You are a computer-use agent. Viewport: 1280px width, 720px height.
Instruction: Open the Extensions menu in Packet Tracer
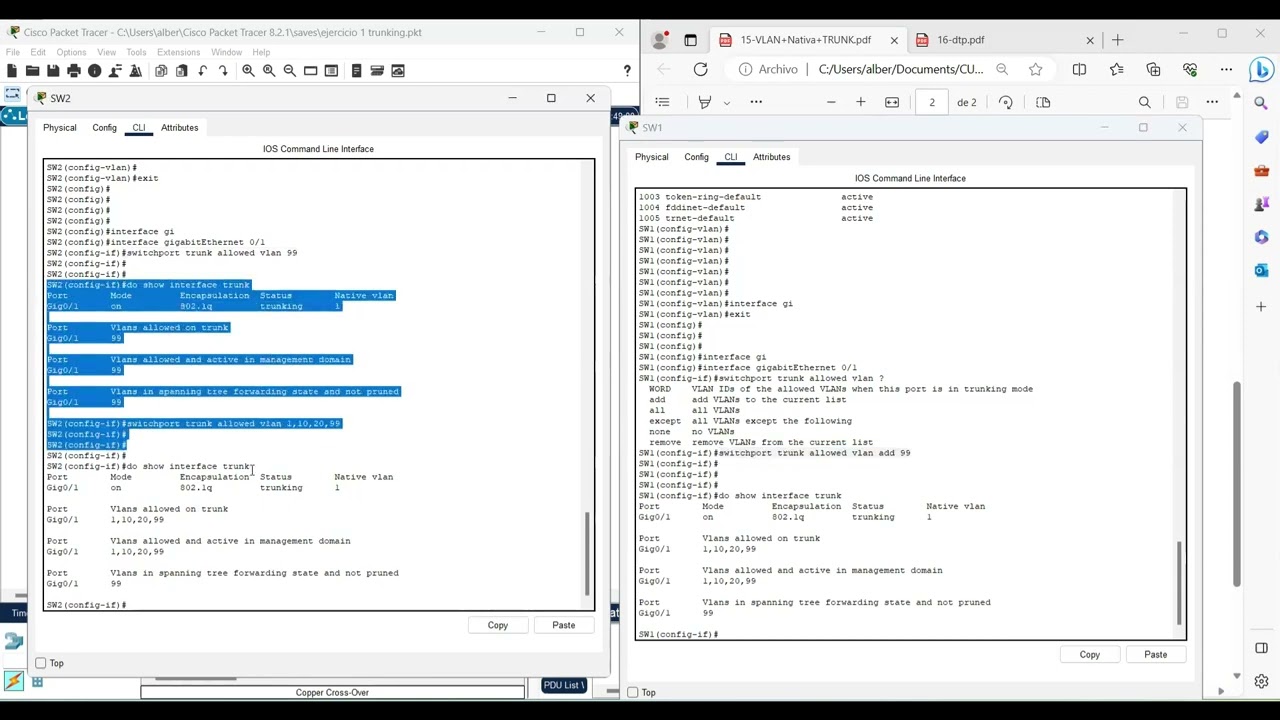pyautogui.click(x=178, y=52)
